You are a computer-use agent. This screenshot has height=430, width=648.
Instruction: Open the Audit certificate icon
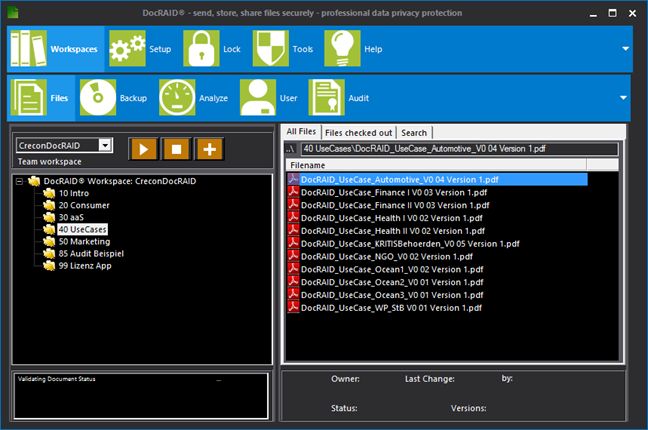tap(326, 98)
